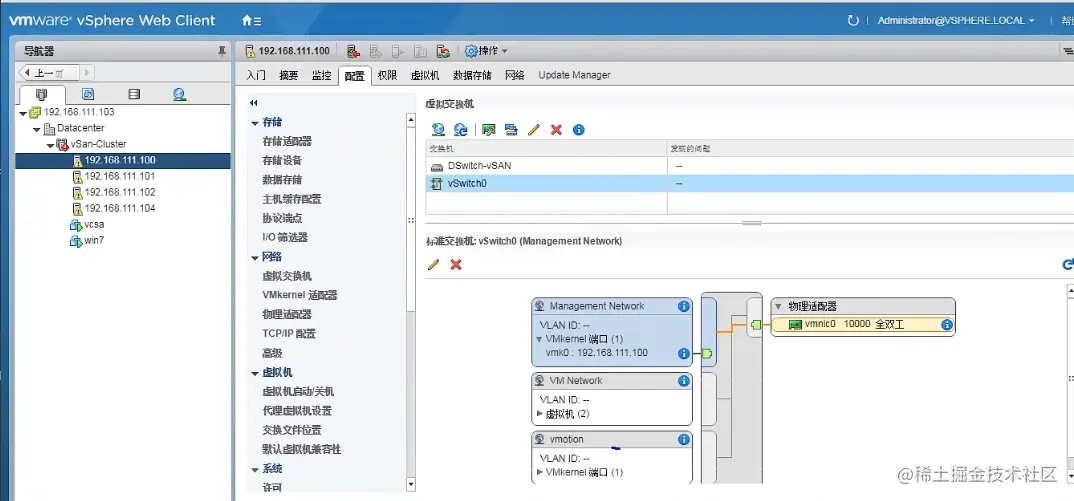The image size is (1074, 501).
Task: Switch to the 网络 tab
Action: 515,75
